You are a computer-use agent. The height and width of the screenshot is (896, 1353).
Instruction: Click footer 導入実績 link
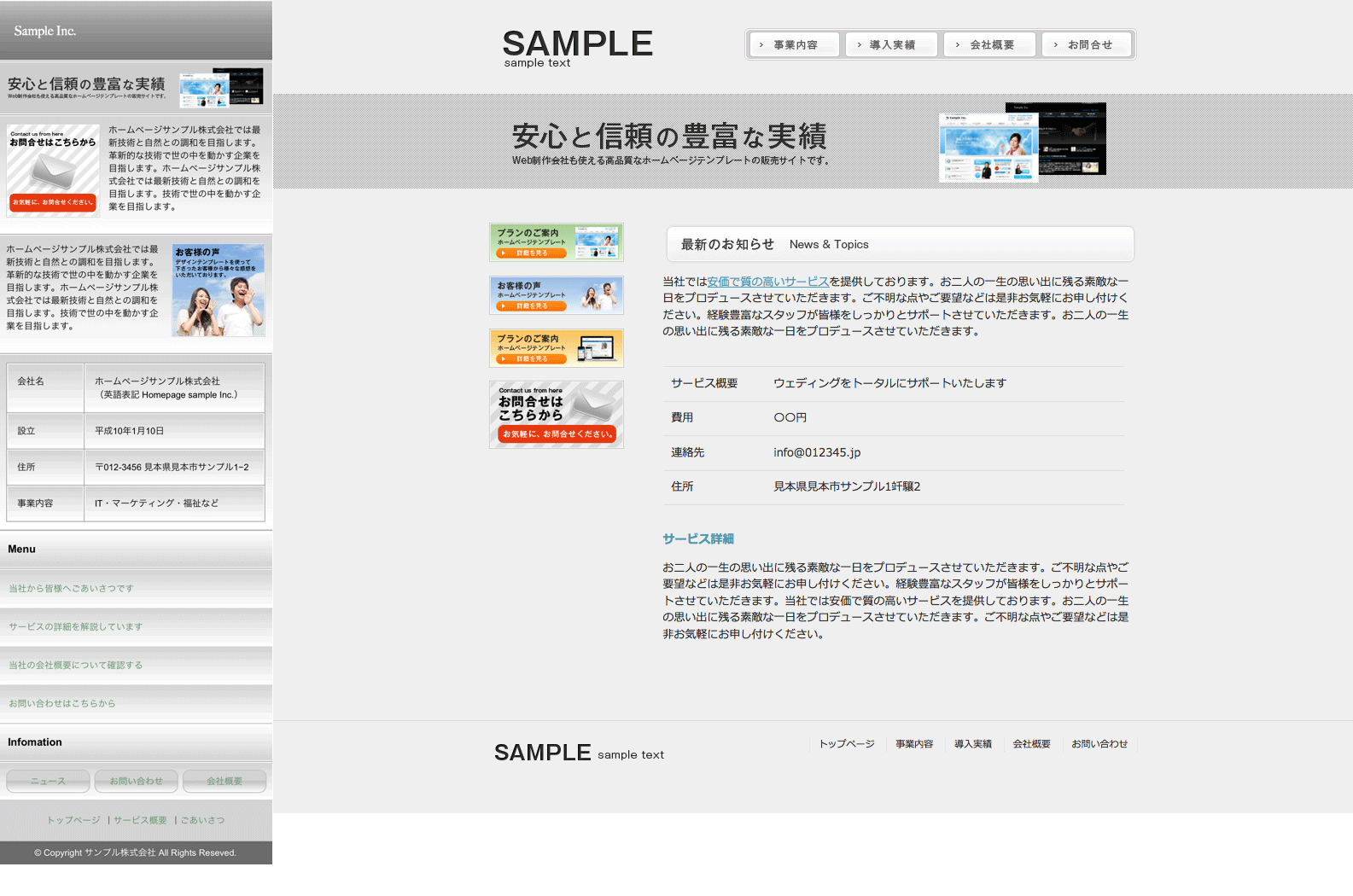972,744
